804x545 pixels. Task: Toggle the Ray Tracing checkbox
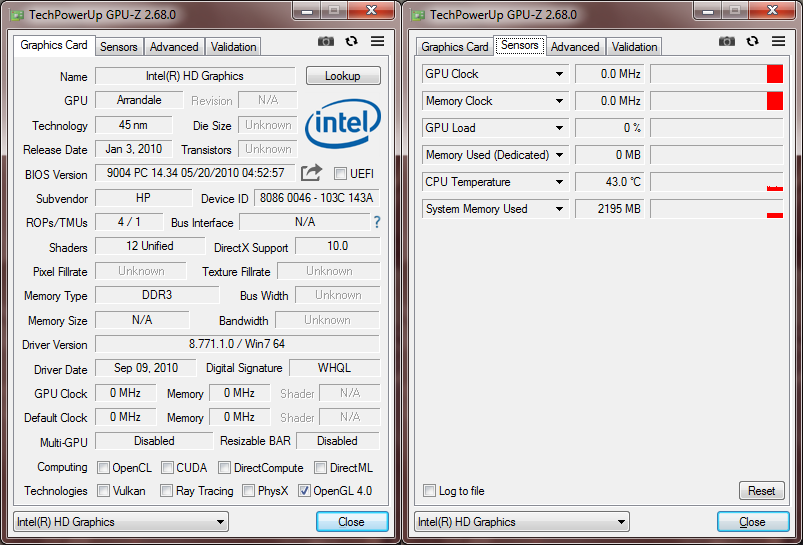(166, 491)
